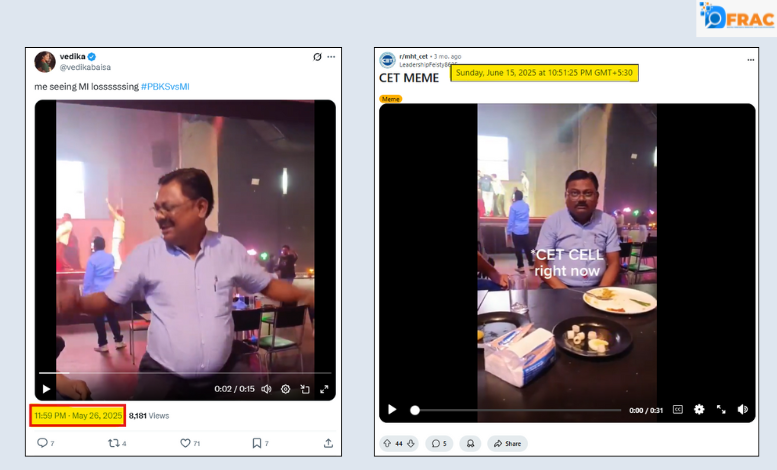Open the #PBKSvsMI hashtag link
This screenshot has width=777, height=470.
click(165, 87)
